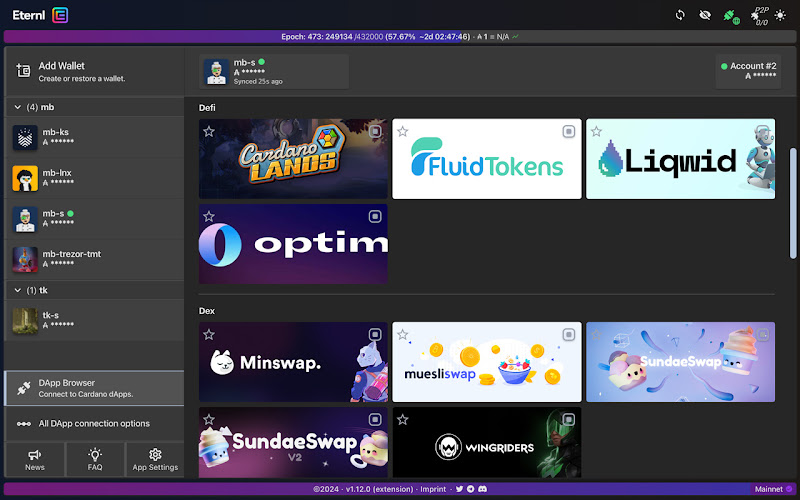Select the mb-lnx wallet

[x=94, y=178]
